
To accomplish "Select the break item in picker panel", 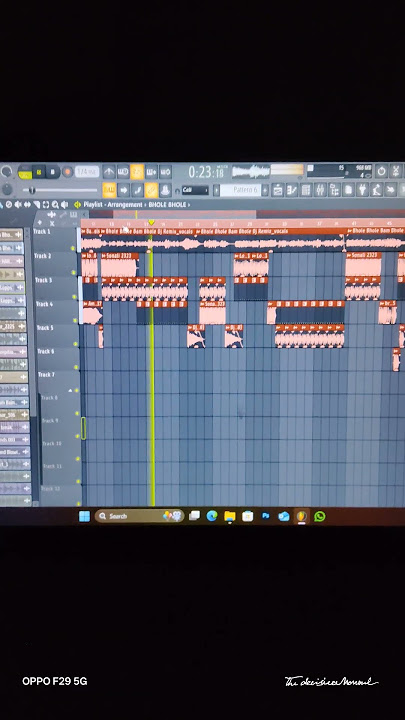I will pos(14,427).
